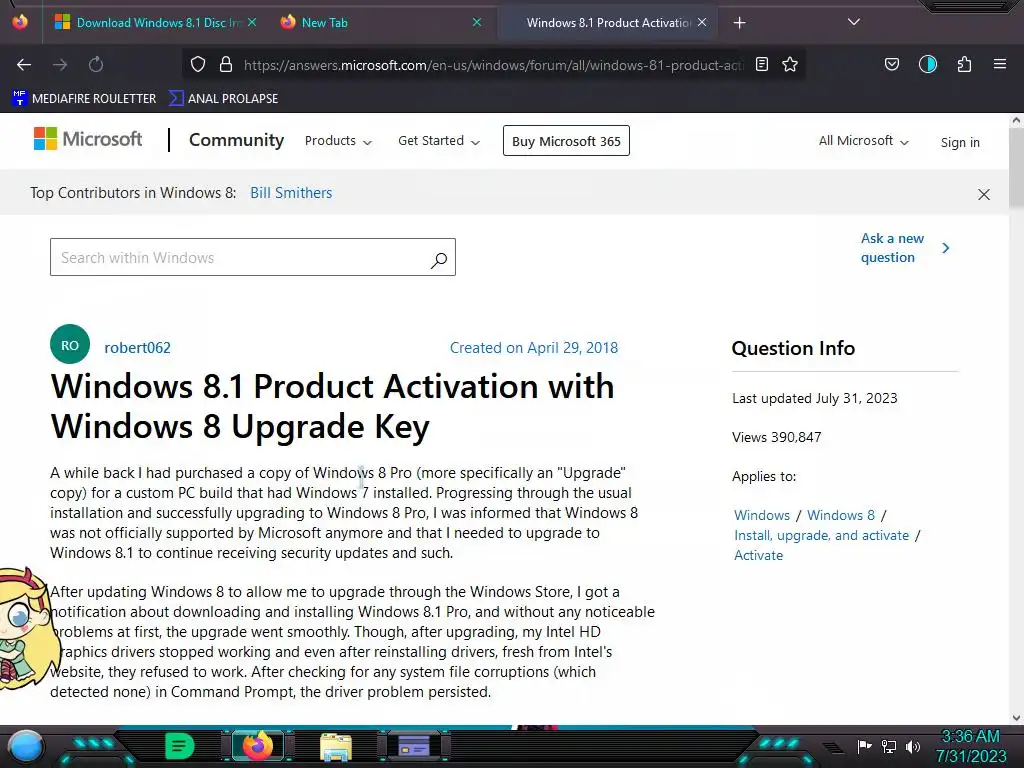The height and width of the screenshot is (768, 1024).
Task: Close the Windows 8.1 Product Activation tab
Action: coord(702,22)
